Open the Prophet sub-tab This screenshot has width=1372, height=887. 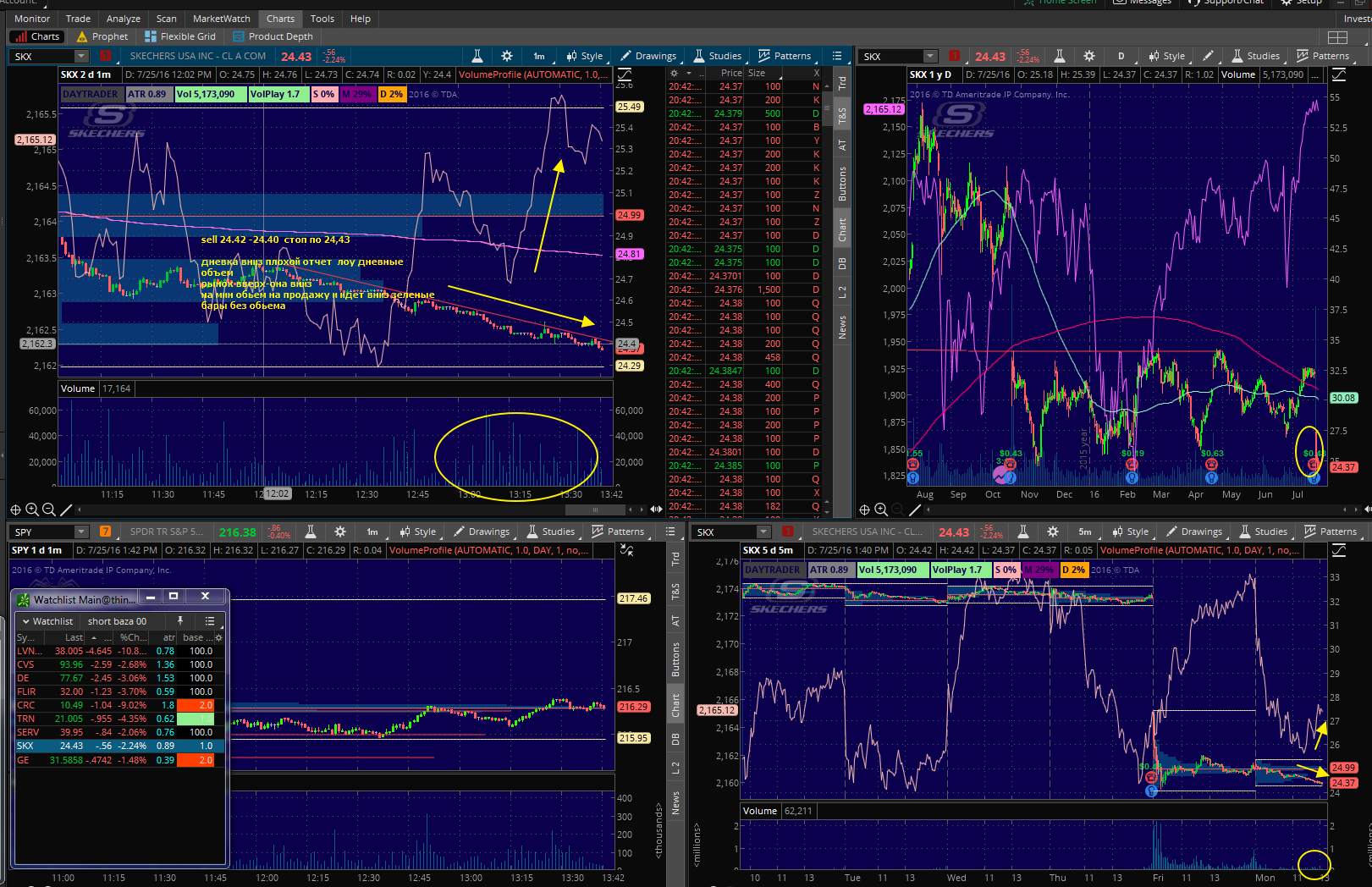(102, 36)
